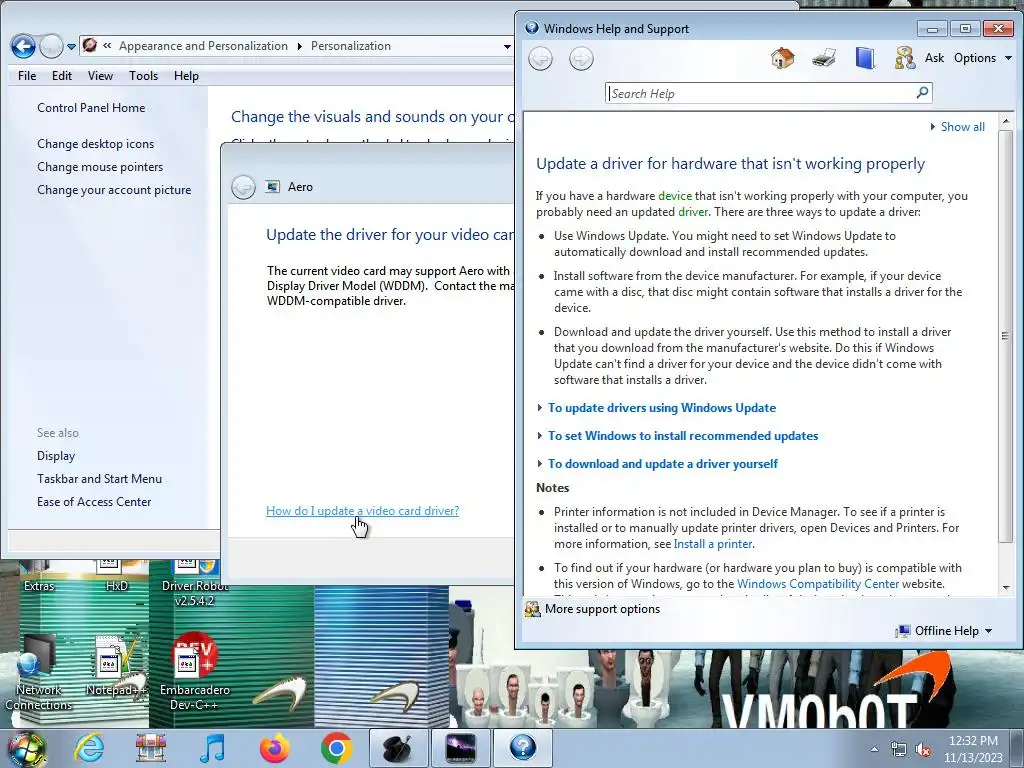Screen dimensions: 1024x768
Task: Click Control Panel Home link
Action: coord(91,108)
